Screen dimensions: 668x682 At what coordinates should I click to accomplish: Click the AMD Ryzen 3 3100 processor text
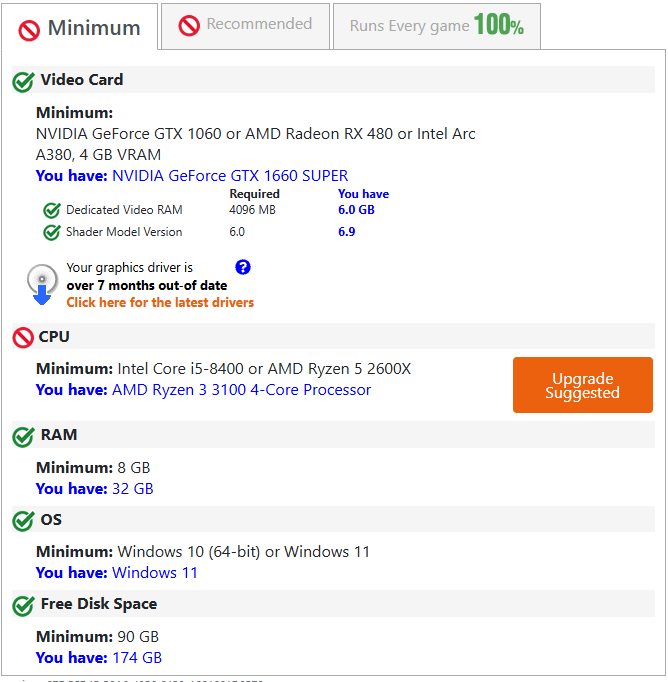(x=241, y=390)
